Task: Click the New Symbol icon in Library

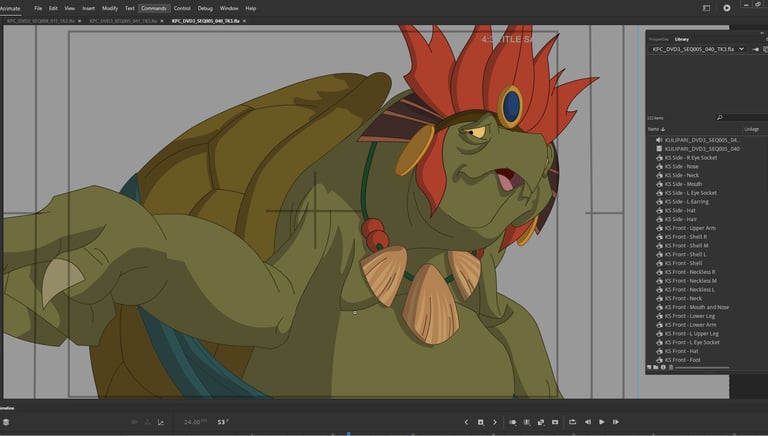Action: pyautogui.click(x=649, y=367)
